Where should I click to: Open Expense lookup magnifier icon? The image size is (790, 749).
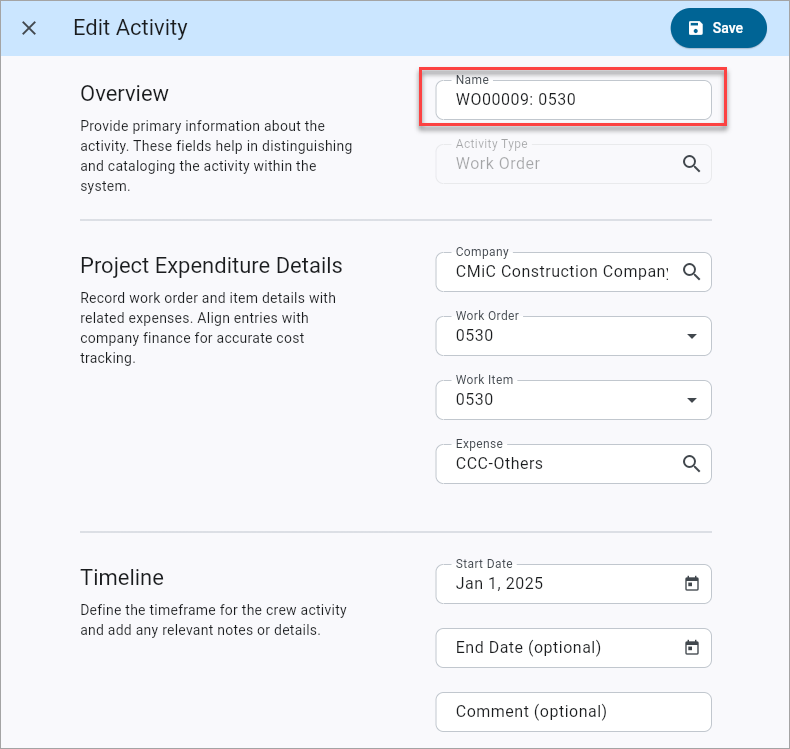pyautogui.click(x=691, y=463)
